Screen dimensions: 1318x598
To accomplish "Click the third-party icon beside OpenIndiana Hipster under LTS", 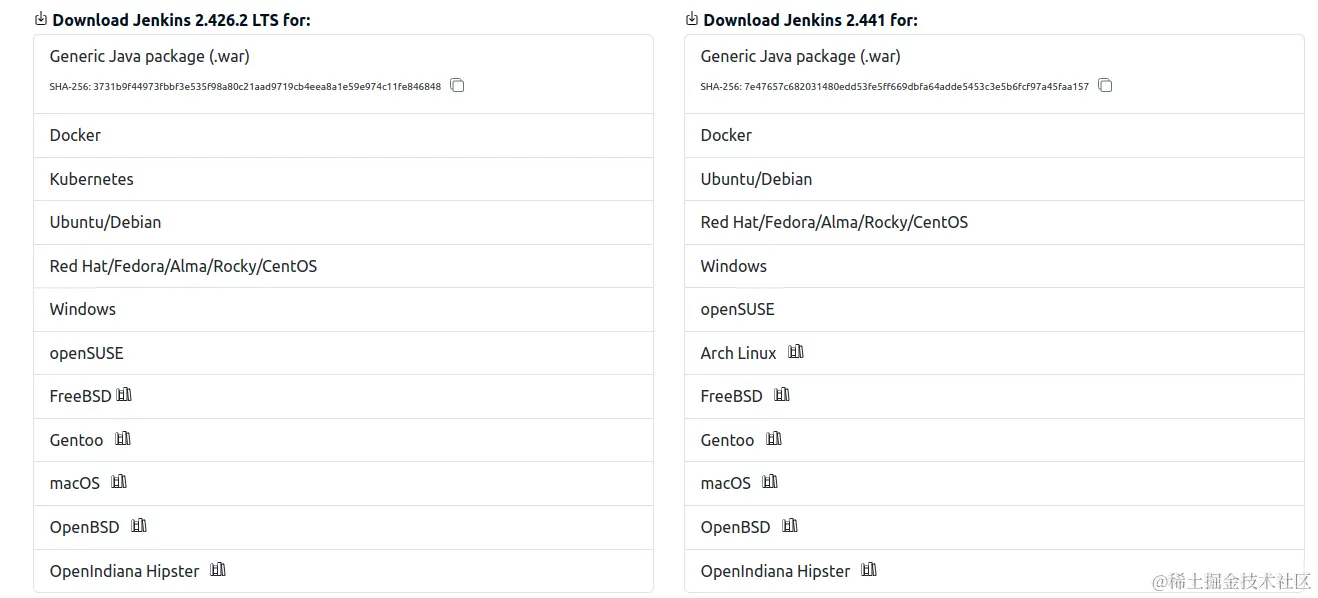I will pos(218,569).
